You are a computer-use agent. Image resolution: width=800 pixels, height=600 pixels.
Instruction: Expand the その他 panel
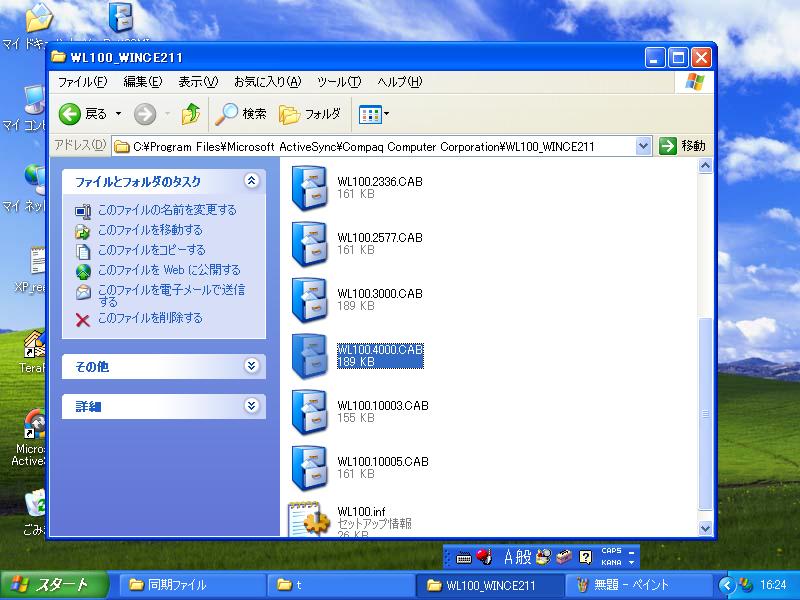tap(252, 366)
